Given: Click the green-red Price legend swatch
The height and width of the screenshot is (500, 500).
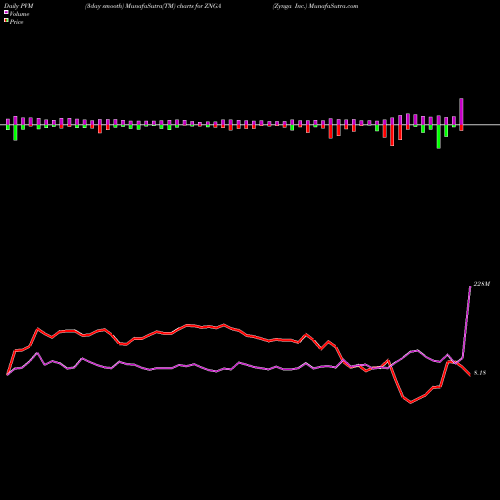Looking at the screenshot, I should coord(6,21).
